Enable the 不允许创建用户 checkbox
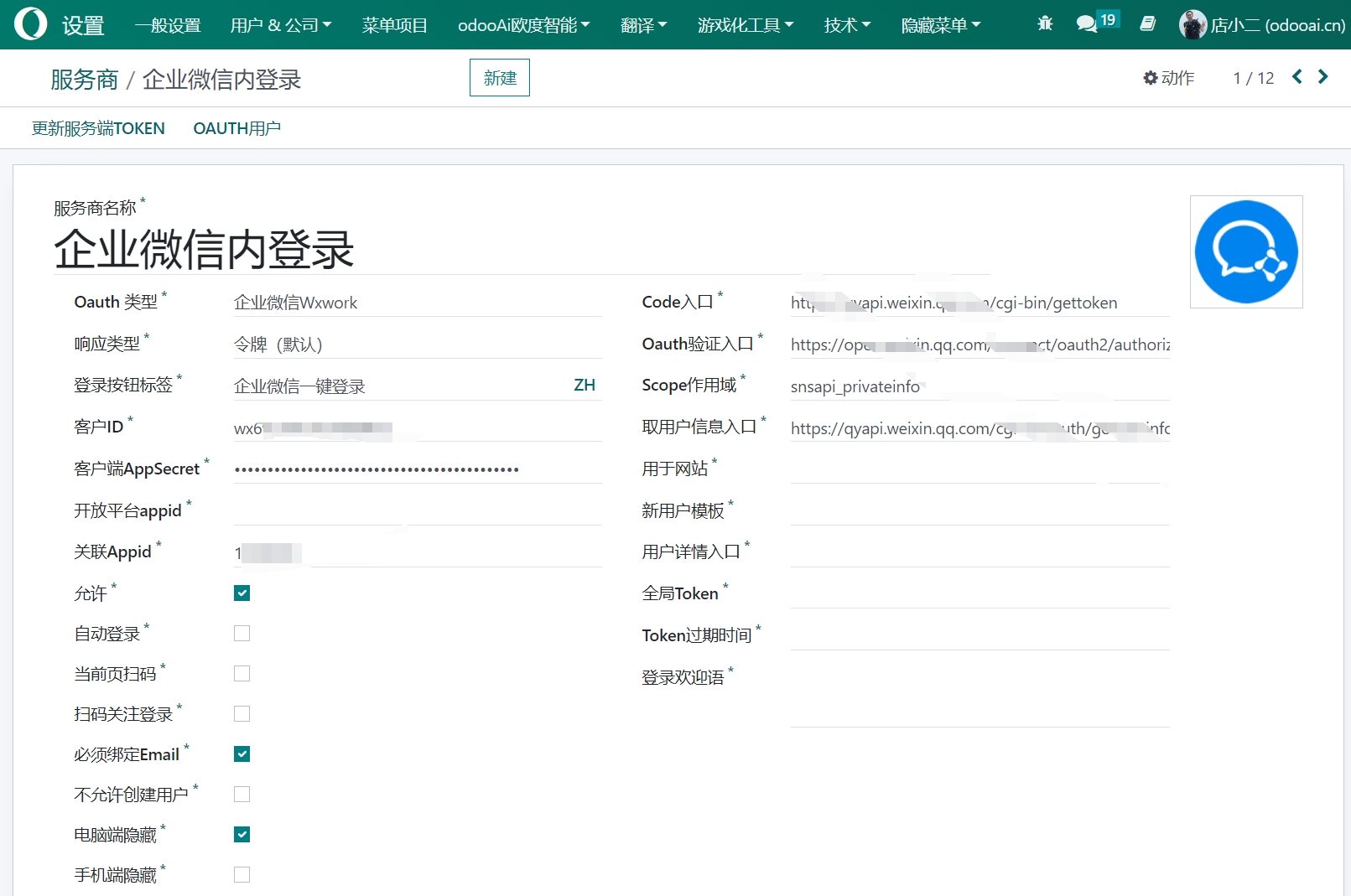The image size is (1351, 896). click(x=242, y=795)
